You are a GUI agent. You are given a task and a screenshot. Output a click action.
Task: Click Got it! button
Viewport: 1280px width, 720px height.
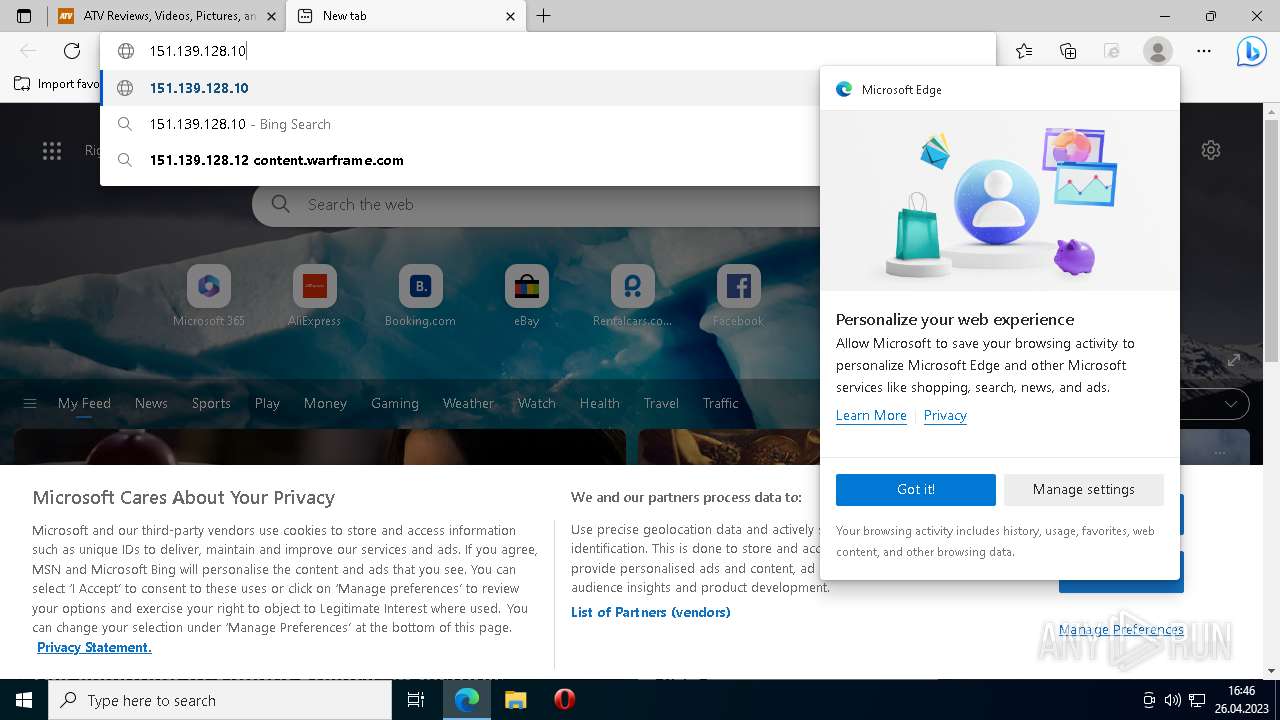tap(916, 489)
